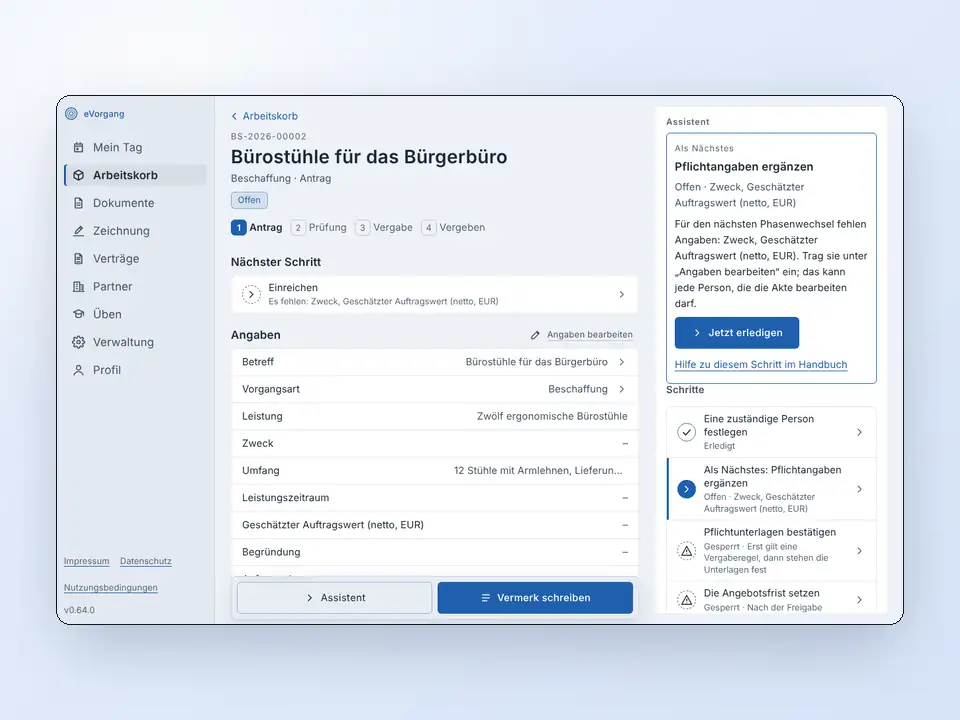Follow the Impressum link
The height and width of the screenshot is (720, 960).
(86, 561)
